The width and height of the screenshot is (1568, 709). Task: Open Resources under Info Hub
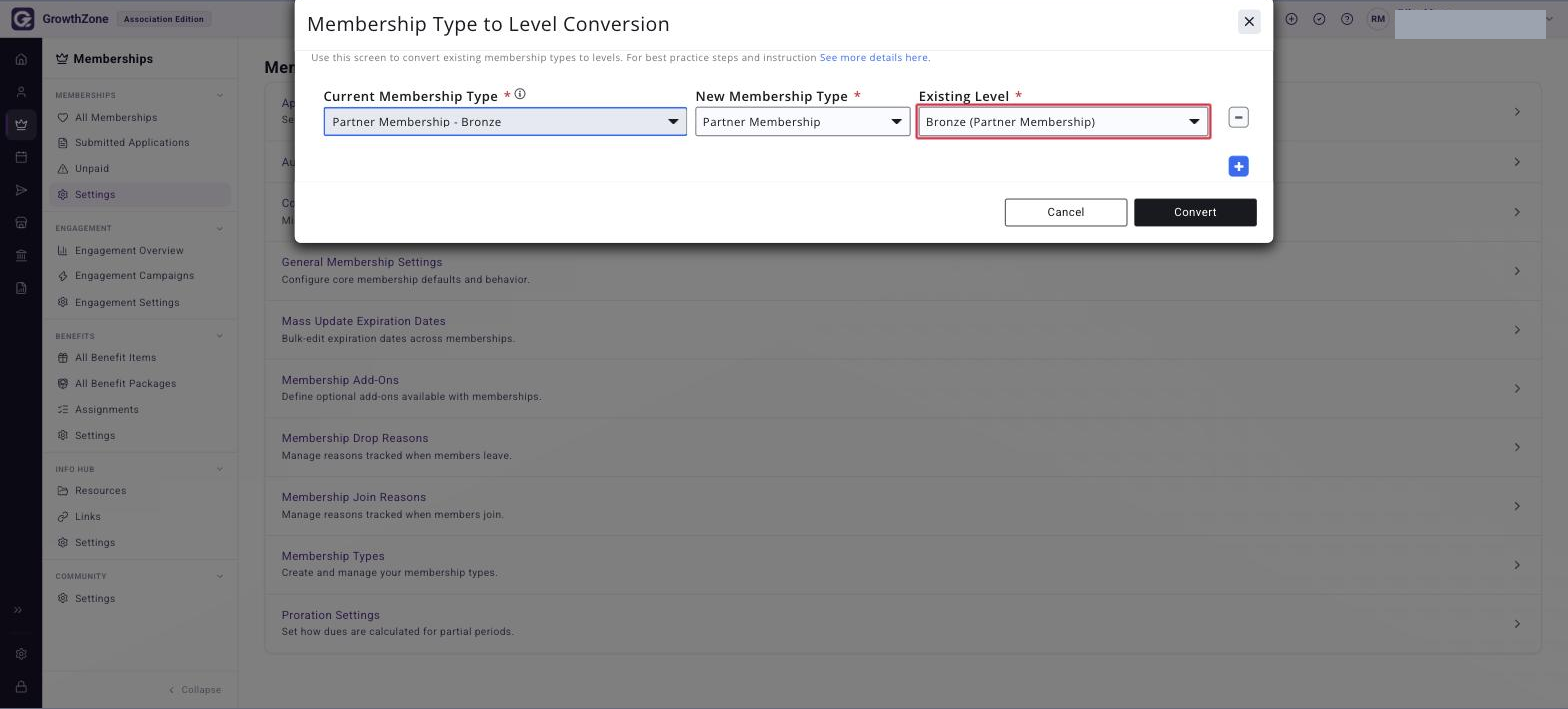pos(139,491)
